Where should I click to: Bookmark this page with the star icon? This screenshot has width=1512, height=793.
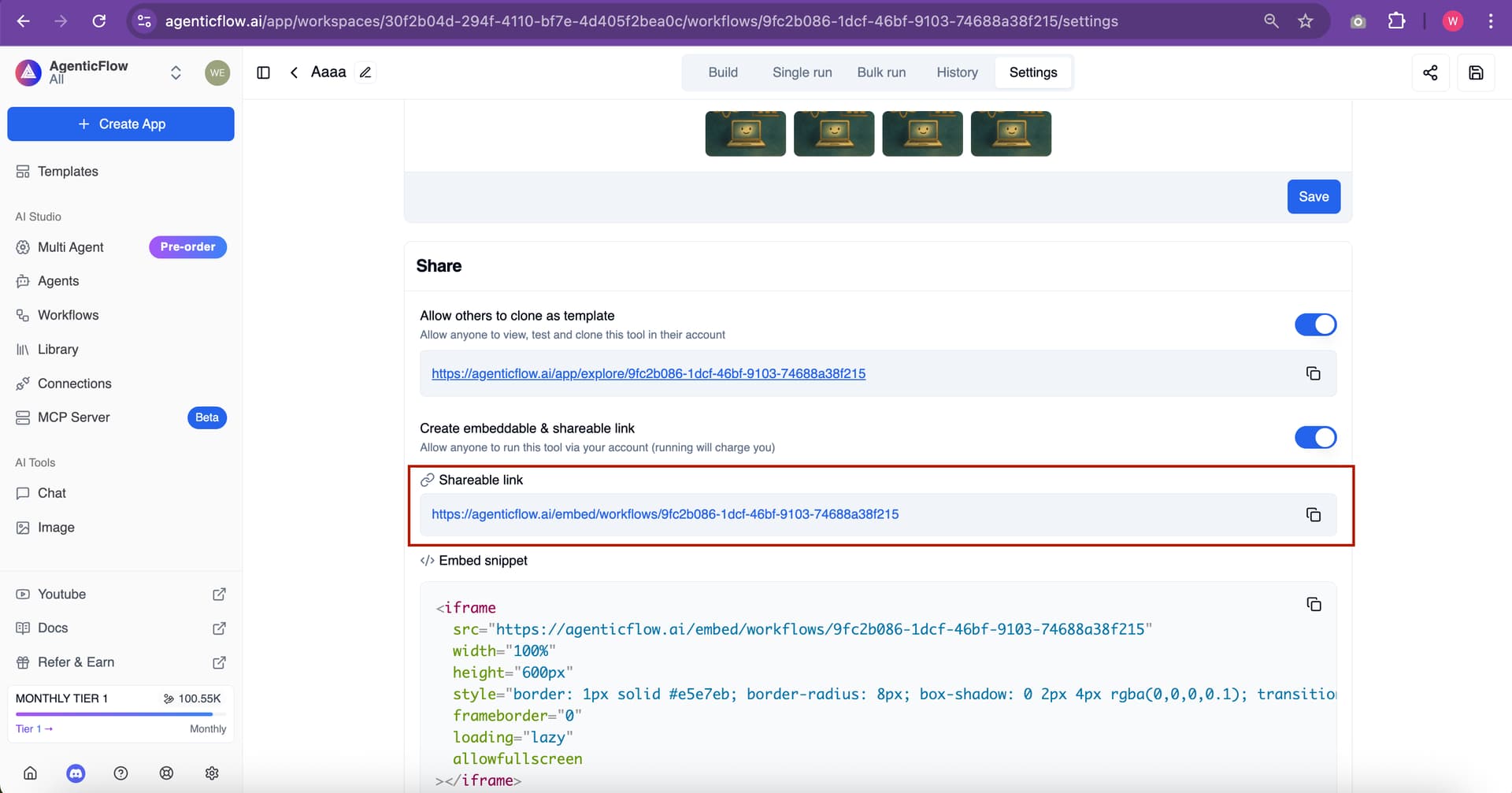coord(1306,21)
